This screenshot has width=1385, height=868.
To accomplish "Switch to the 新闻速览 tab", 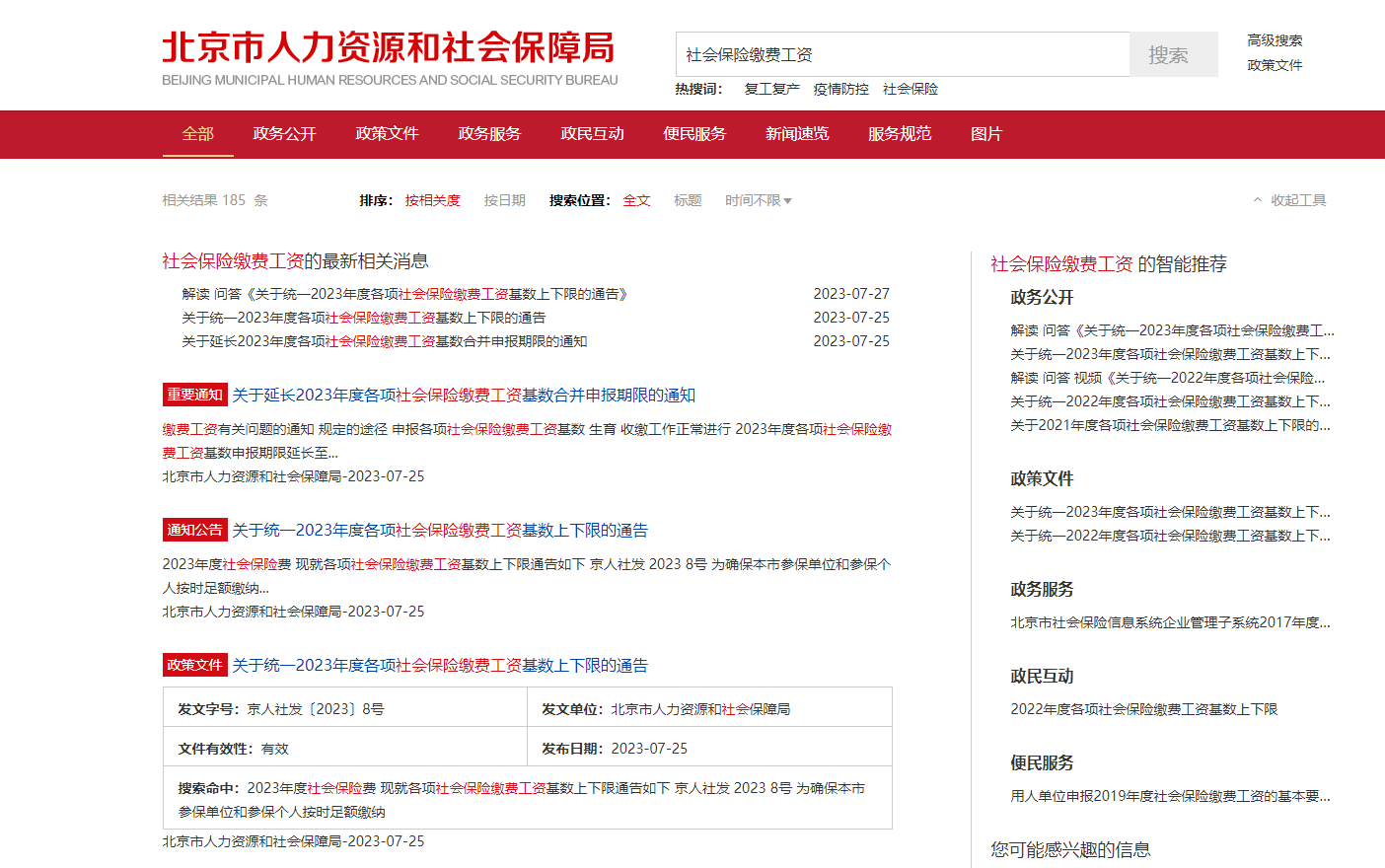I will 797,134.
